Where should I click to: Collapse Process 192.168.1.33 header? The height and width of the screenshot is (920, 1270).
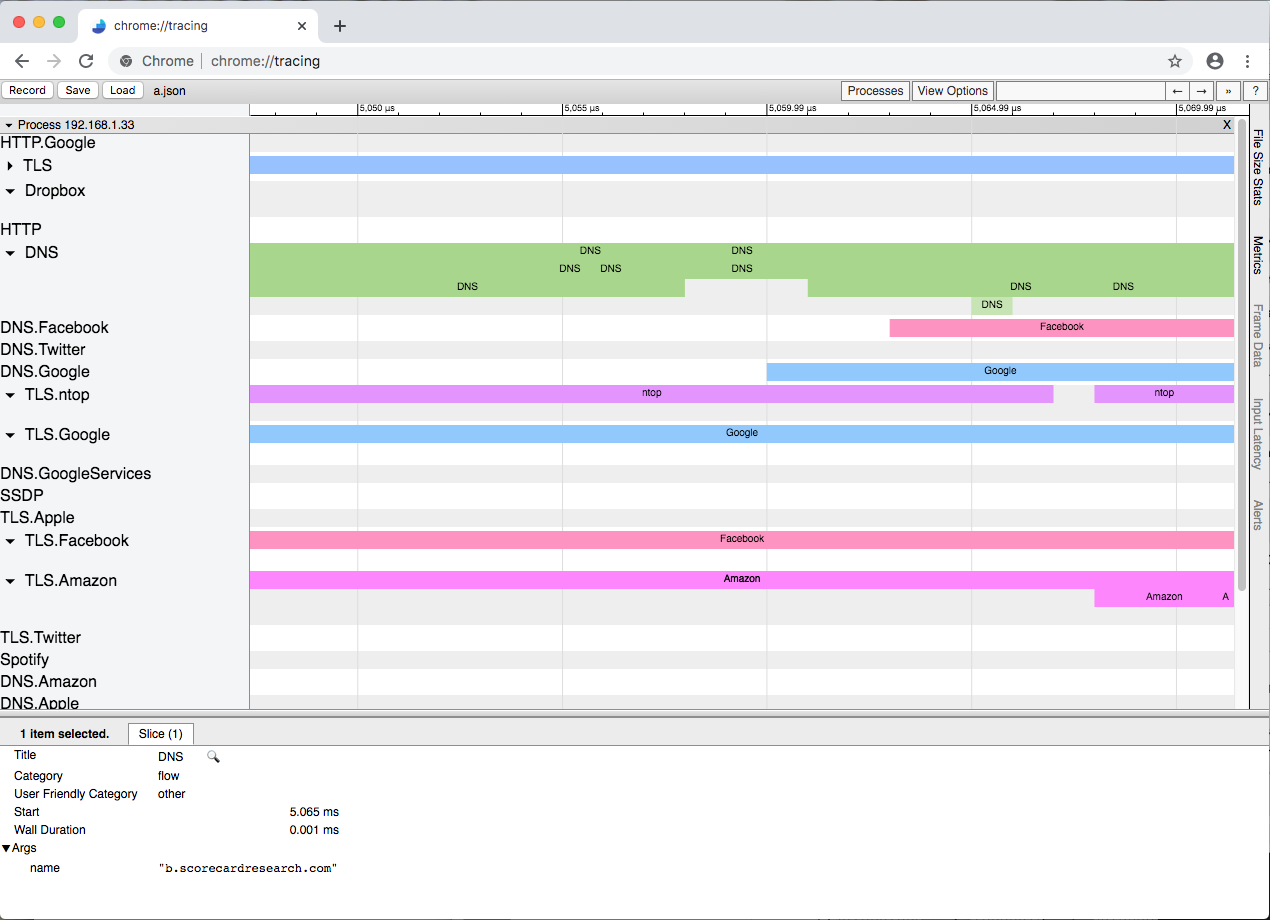tap(9, 126)
